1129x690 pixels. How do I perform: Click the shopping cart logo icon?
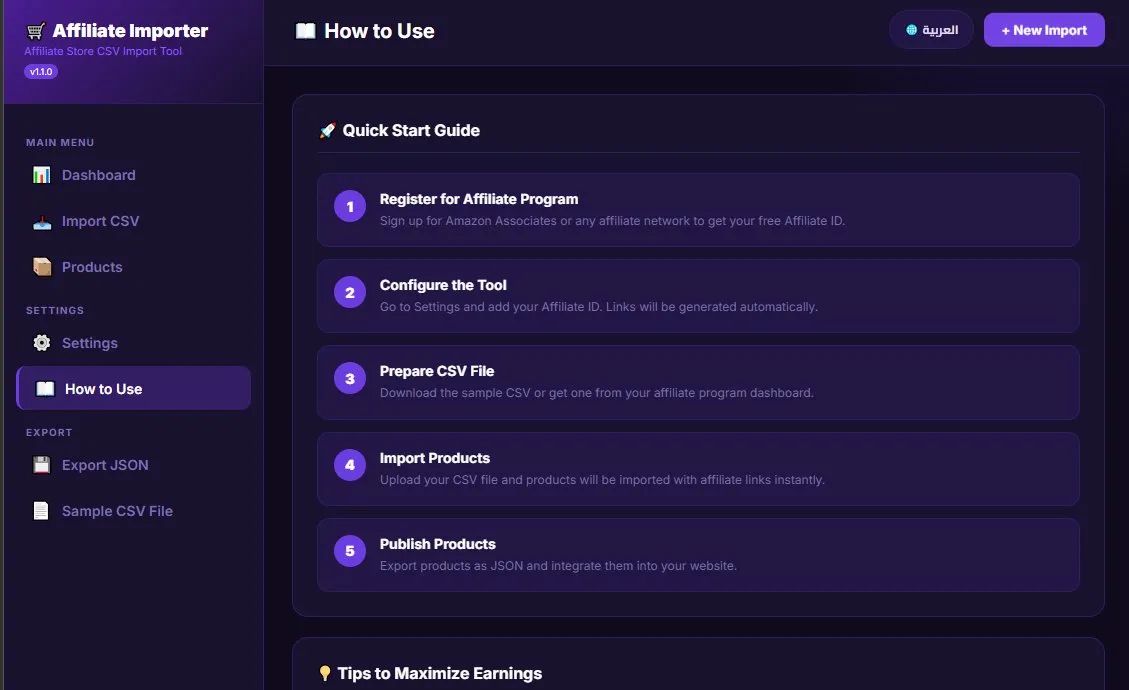pos(36,31)
